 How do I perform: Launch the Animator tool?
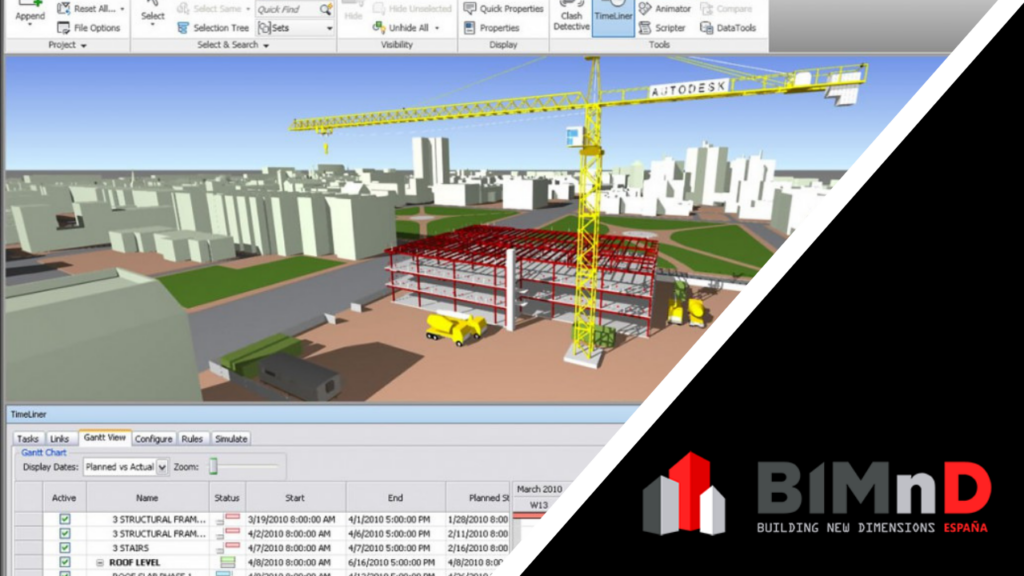[664, 9]
